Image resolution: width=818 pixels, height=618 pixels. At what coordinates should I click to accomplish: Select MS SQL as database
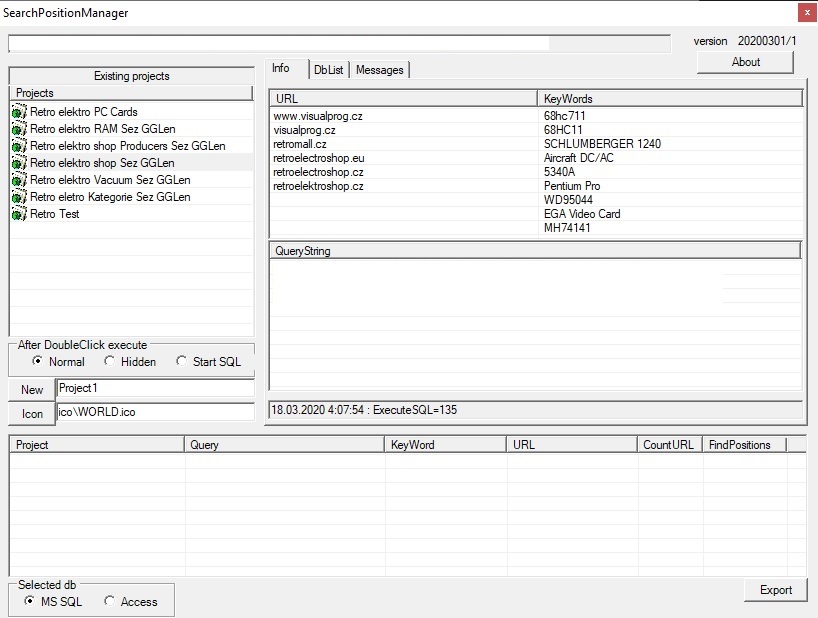[30, 601]
